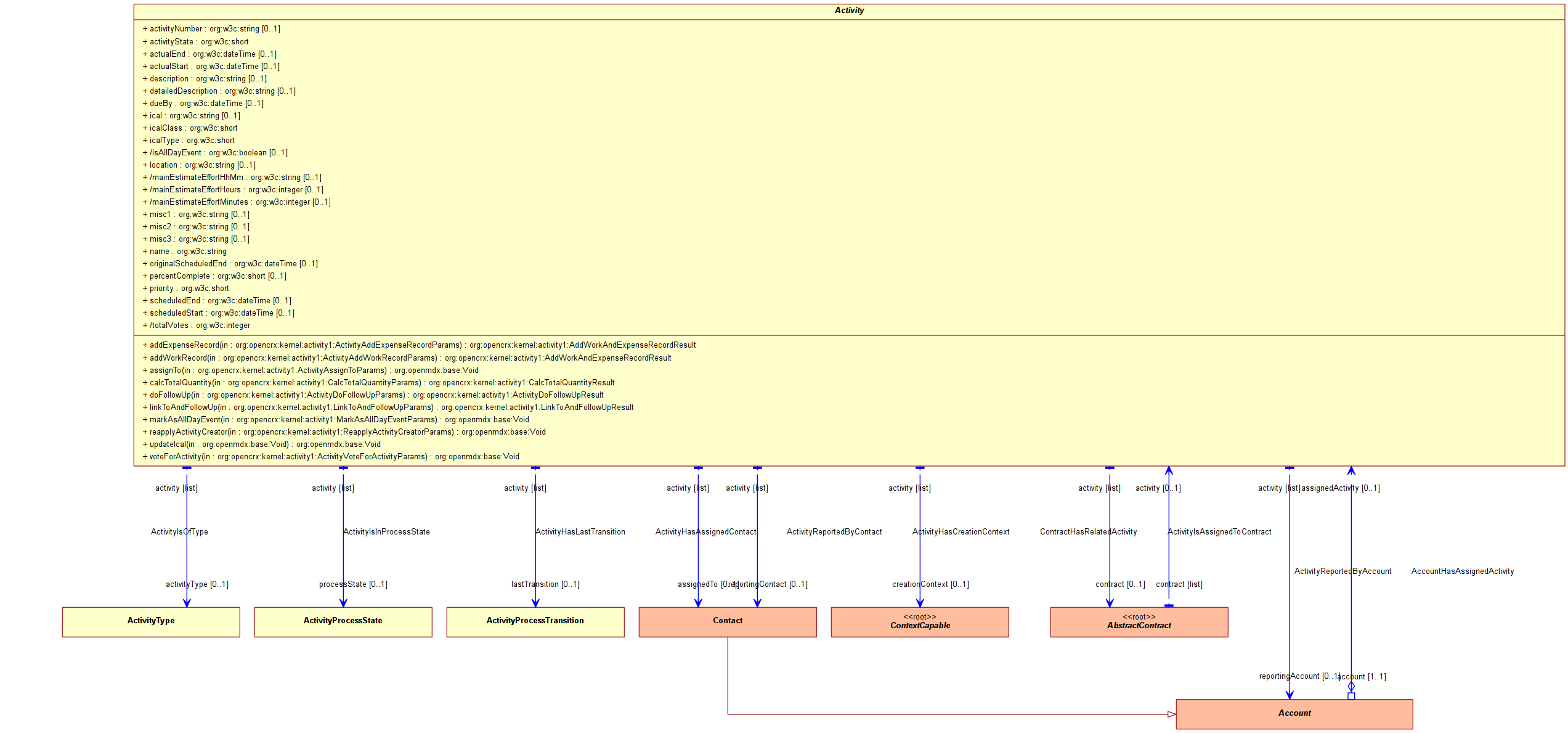Viewport: 1568px width, 733px height.
Task: Click the ActivityType class box
Action: click(x=151, y=621)
